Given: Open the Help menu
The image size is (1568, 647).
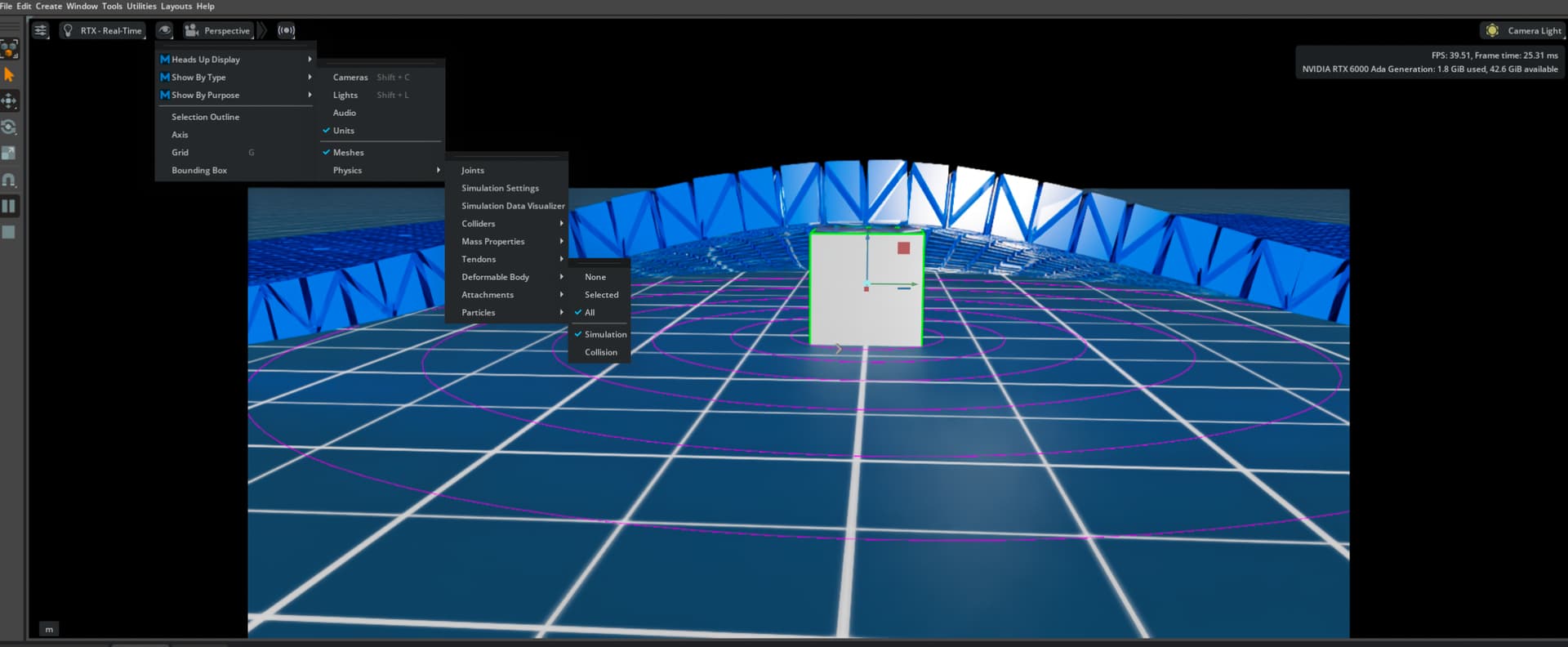Looking at the screenshot, I should 205,6.
